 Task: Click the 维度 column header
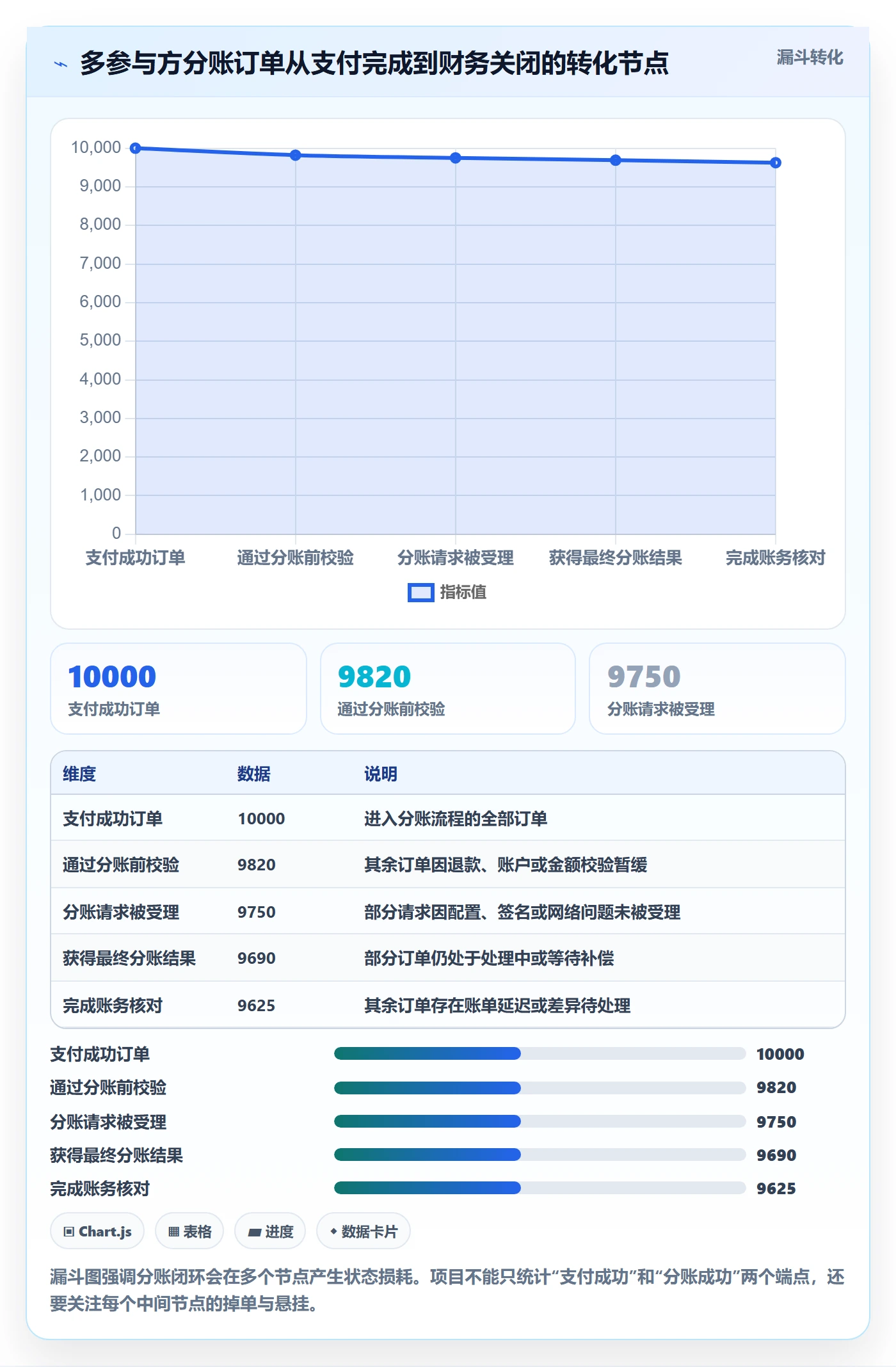click(x=79, y=774)
